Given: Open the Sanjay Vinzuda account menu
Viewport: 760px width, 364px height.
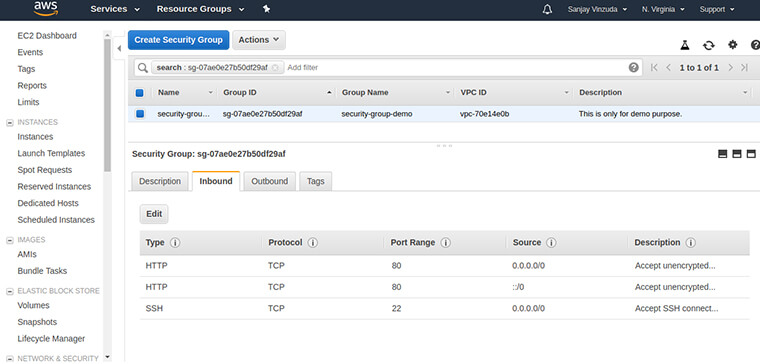Looking at the screenshot, I should point(597,9).
